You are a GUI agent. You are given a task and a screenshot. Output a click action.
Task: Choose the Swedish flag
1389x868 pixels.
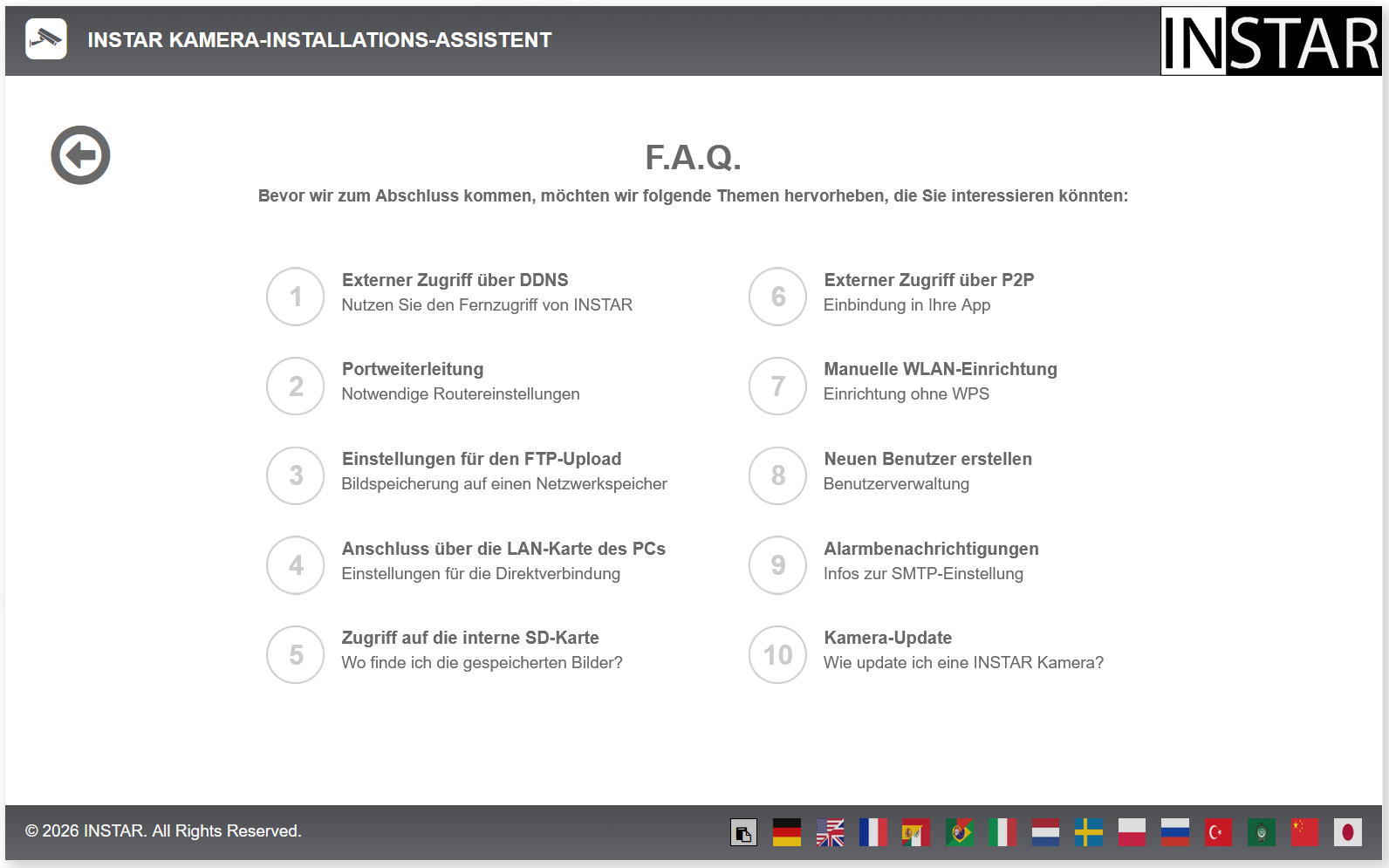point(1089,832)
